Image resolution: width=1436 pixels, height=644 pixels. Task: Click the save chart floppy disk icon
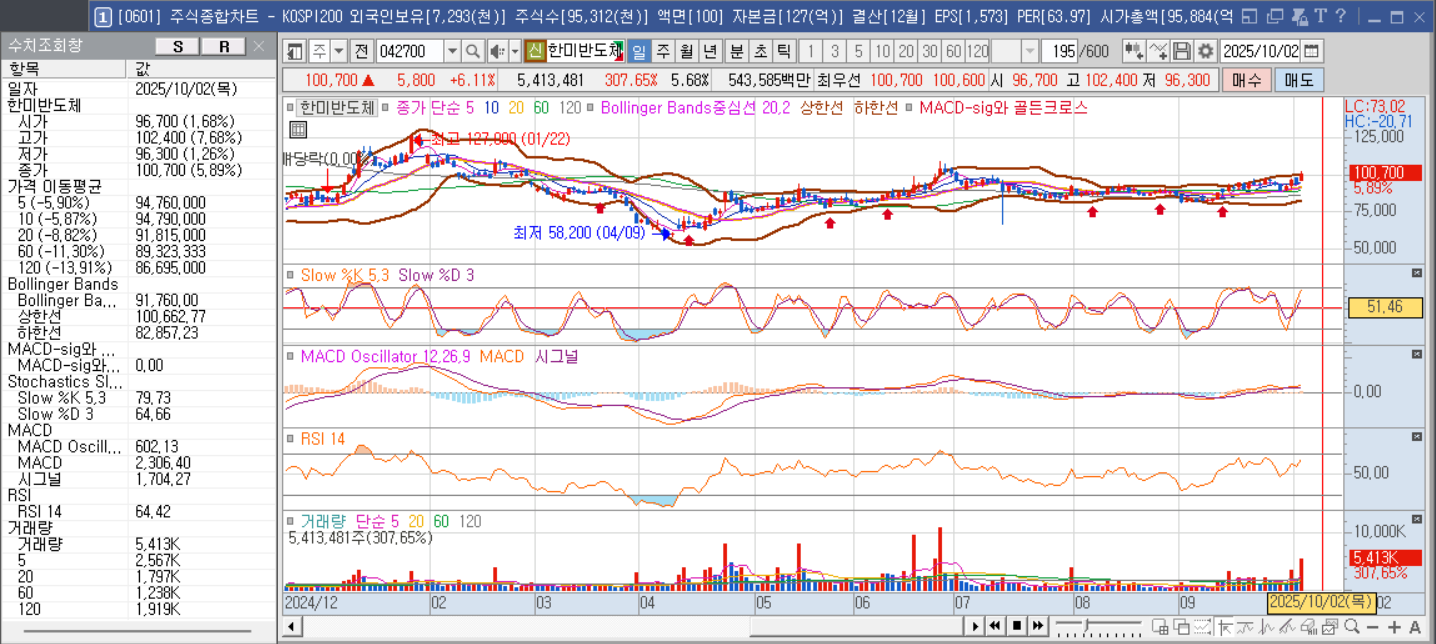point(1182,52)
